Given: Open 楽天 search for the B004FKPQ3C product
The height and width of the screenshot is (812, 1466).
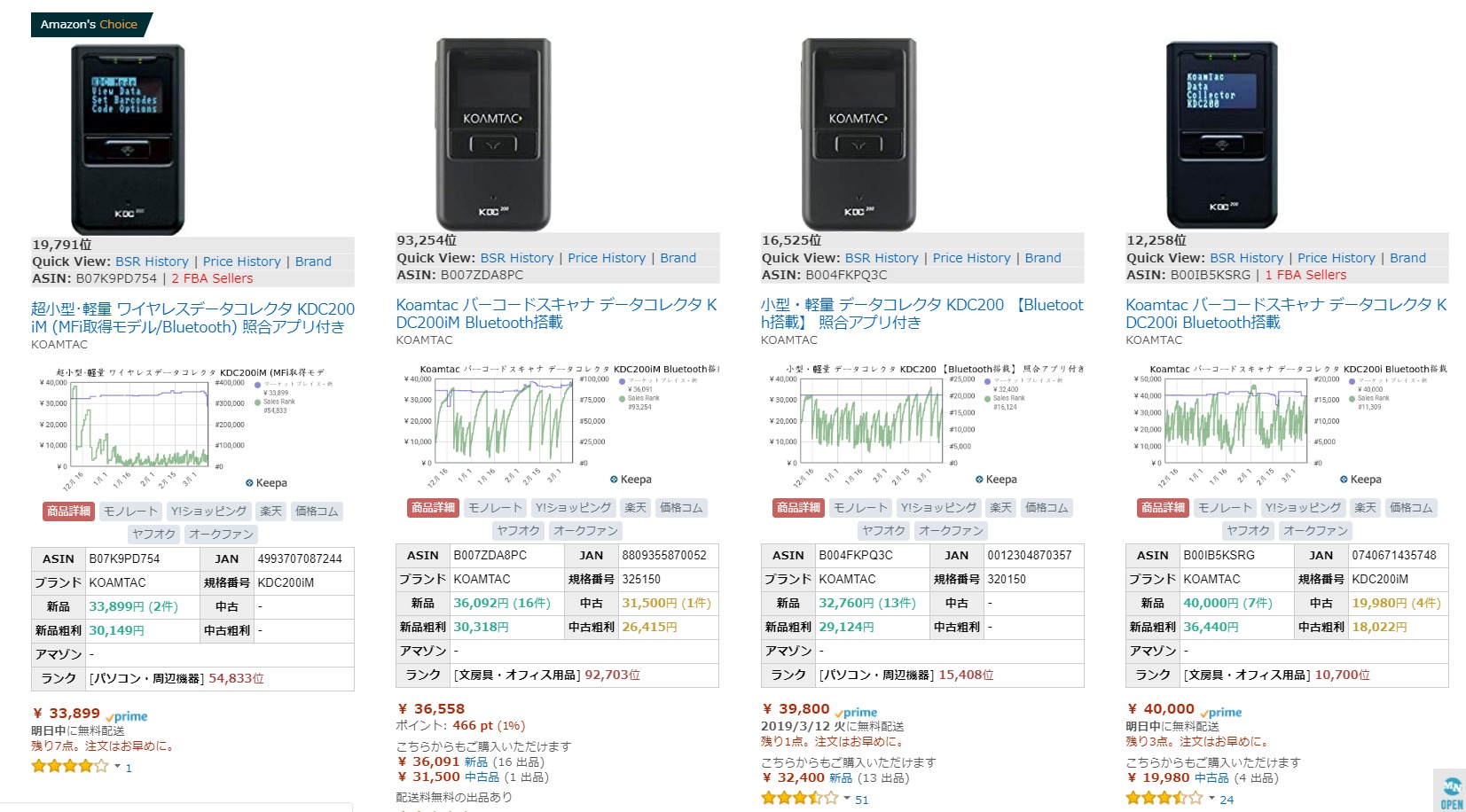Looking at the screenshot, I should click(x=1000, y=508).
